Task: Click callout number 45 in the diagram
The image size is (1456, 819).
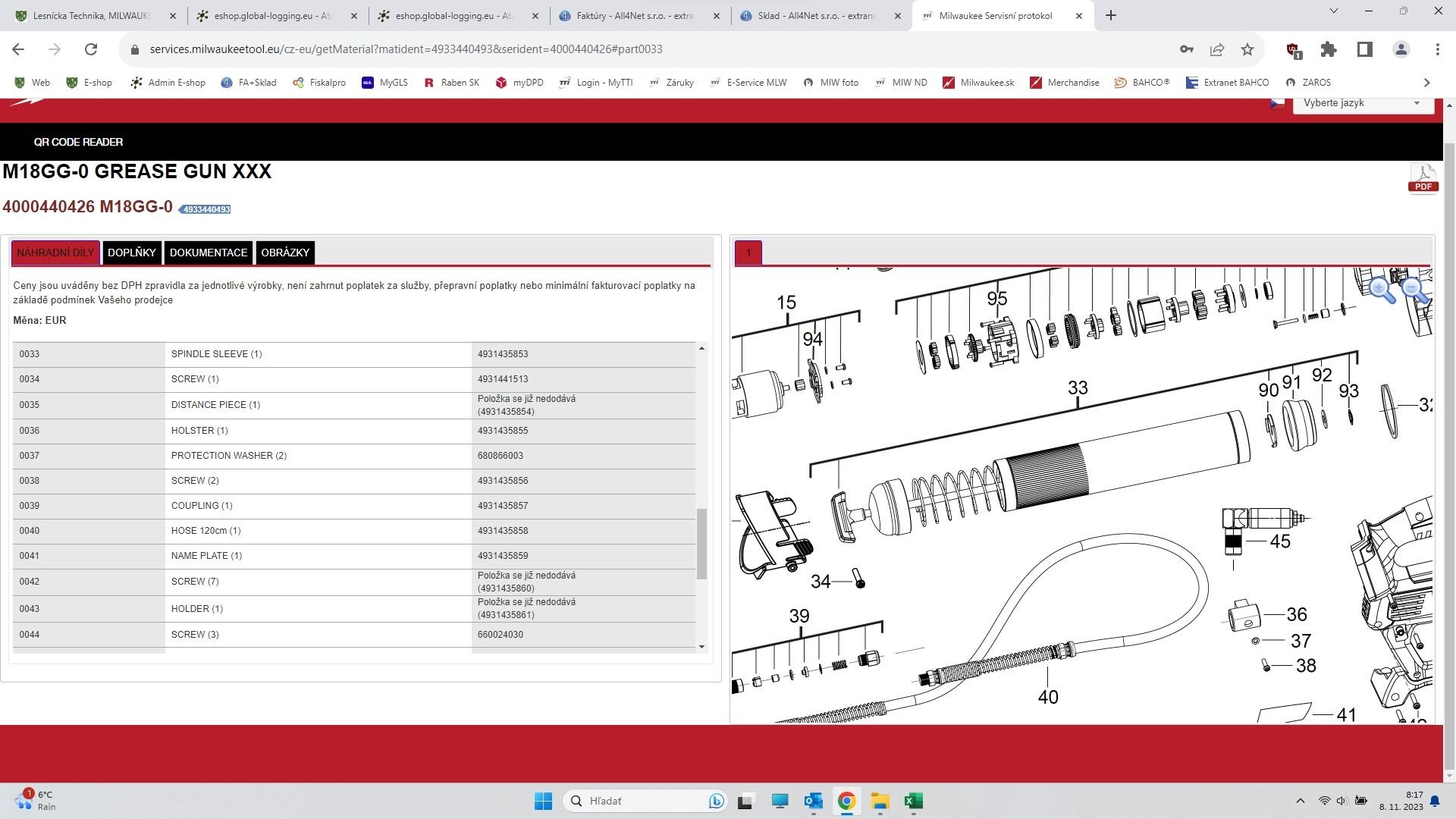Action: (1280, 541)
